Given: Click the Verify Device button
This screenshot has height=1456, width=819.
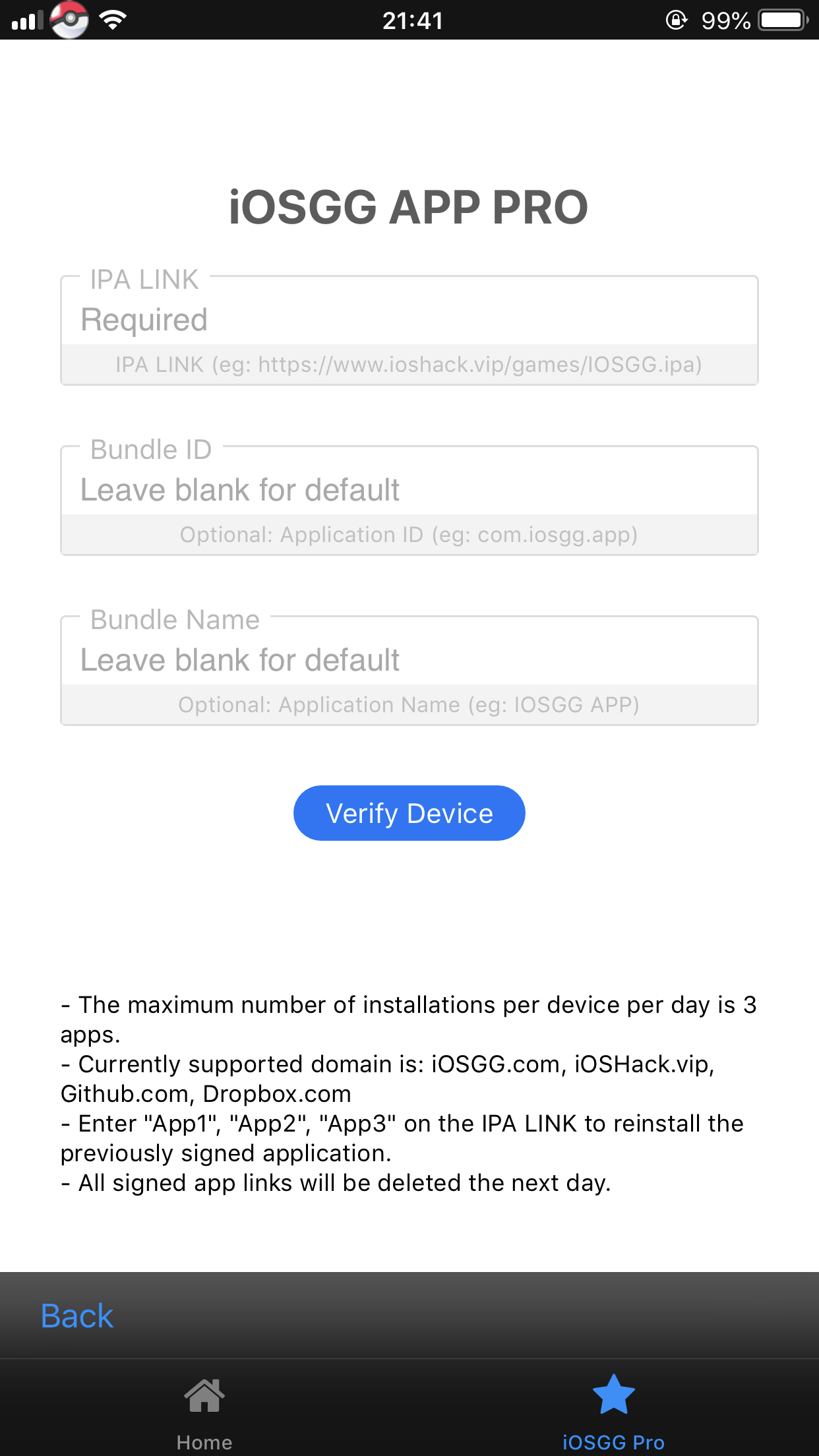Looking at the screenshot, I should 409,813.
